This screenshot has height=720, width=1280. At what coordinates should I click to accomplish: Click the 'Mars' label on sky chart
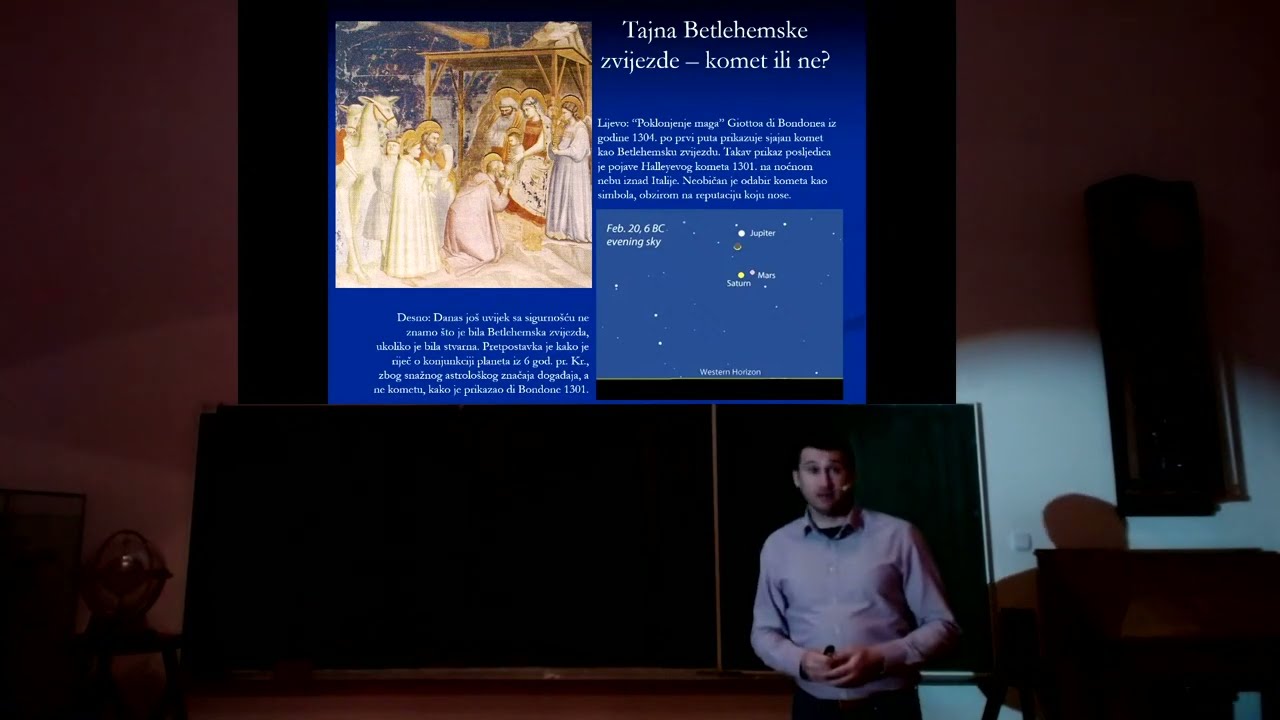click(x=766, y=275)
